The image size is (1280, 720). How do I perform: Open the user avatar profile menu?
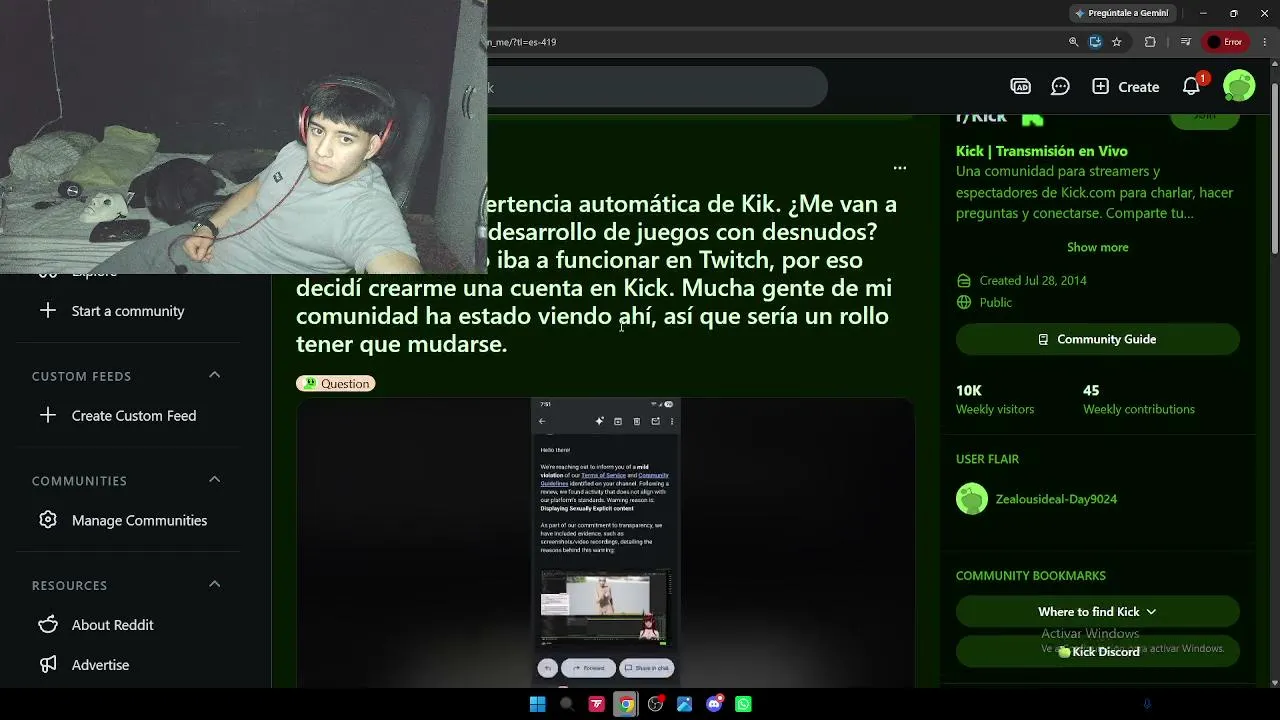(x=1239, y=86)
